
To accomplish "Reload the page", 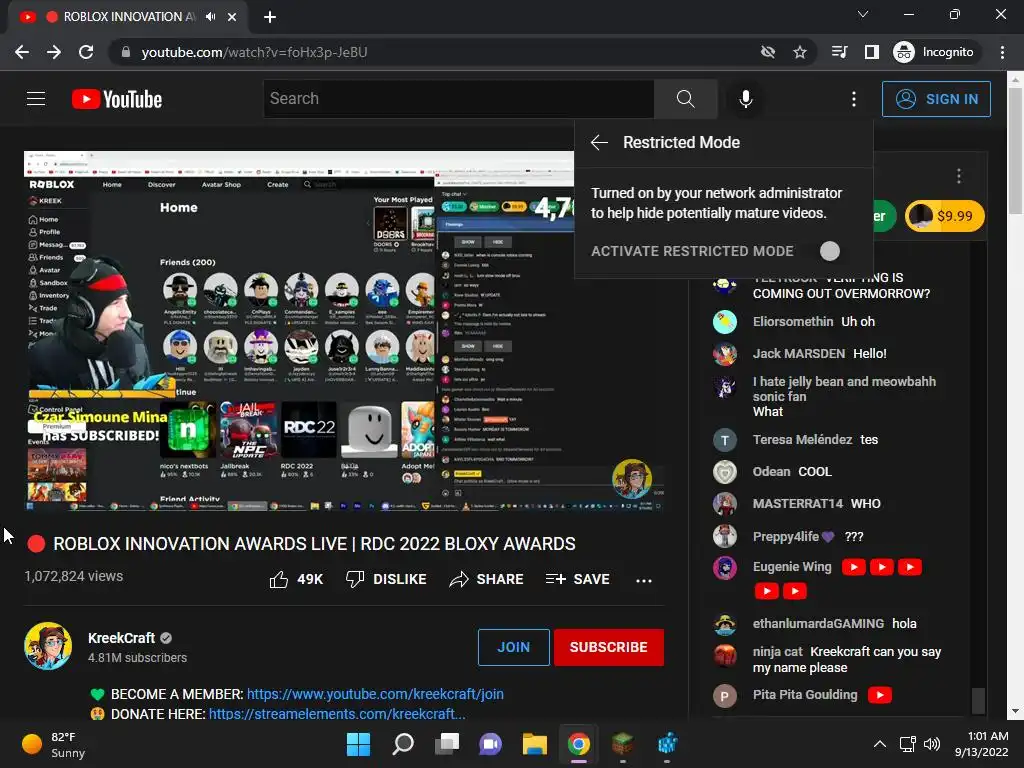I will (x=86, y=52).
